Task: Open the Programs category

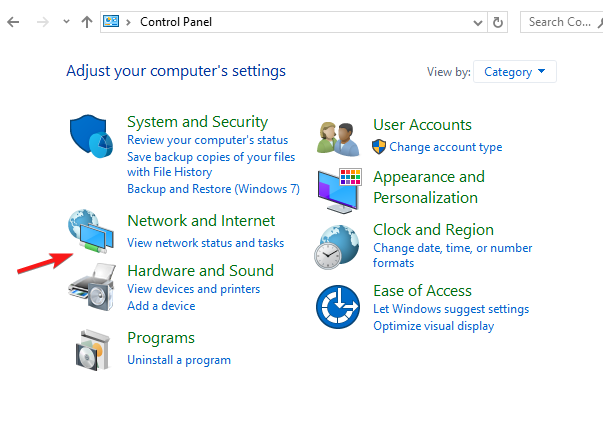Action: coord(161,338)
